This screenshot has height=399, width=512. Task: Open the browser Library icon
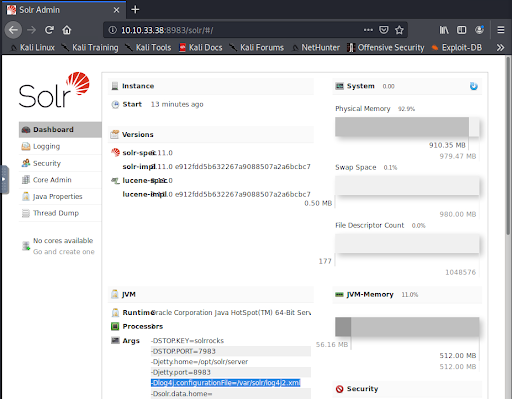click(444, 30)
